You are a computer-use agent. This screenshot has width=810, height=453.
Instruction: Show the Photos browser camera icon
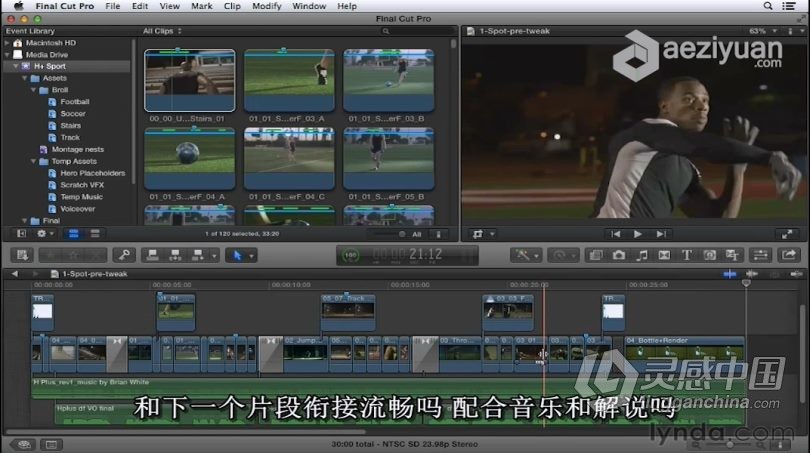(x=619, y=255)
